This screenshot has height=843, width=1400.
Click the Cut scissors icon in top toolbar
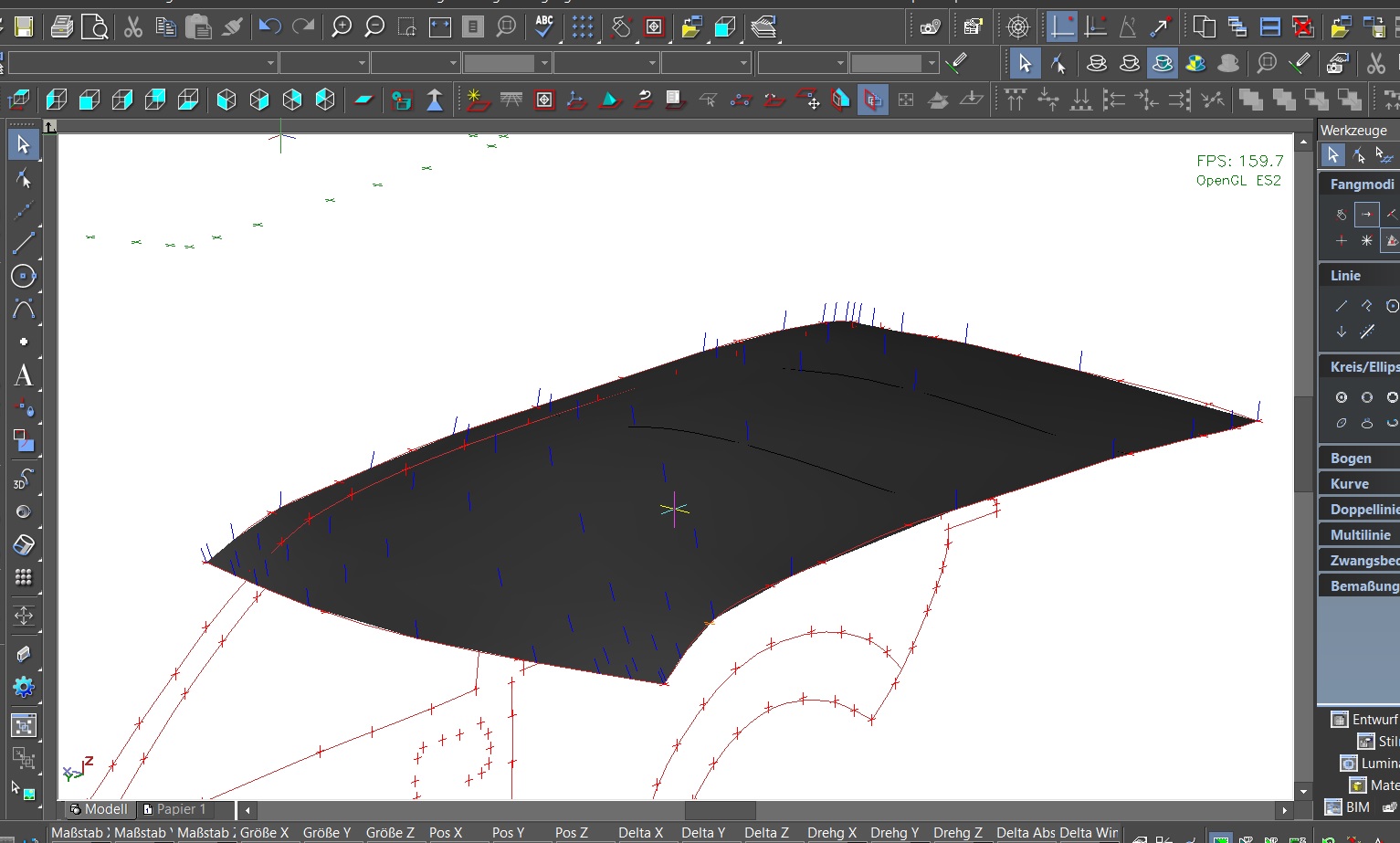[x=133, y=27]
